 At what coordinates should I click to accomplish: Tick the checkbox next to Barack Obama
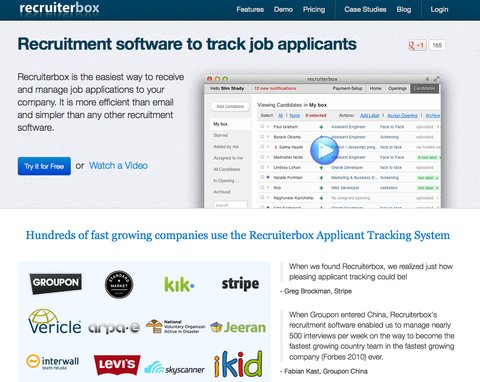pyautogui.click(x=262, y=136)
